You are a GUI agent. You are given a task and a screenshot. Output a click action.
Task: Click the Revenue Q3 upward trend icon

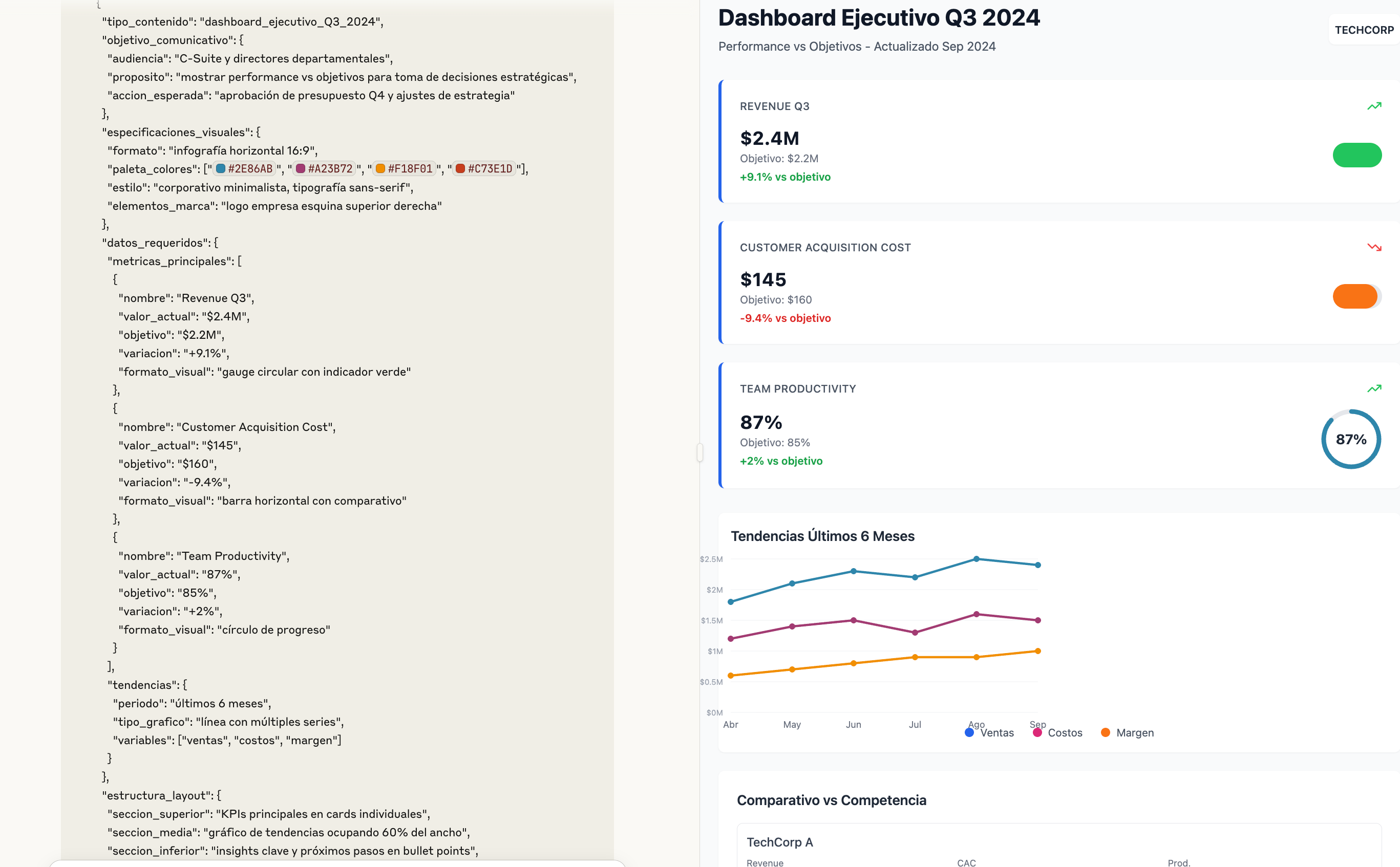tap(1373, 106)
